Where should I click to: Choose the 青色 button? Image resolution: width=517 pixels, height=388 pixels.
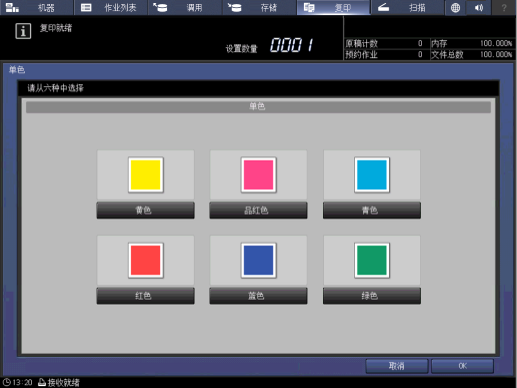372,210
